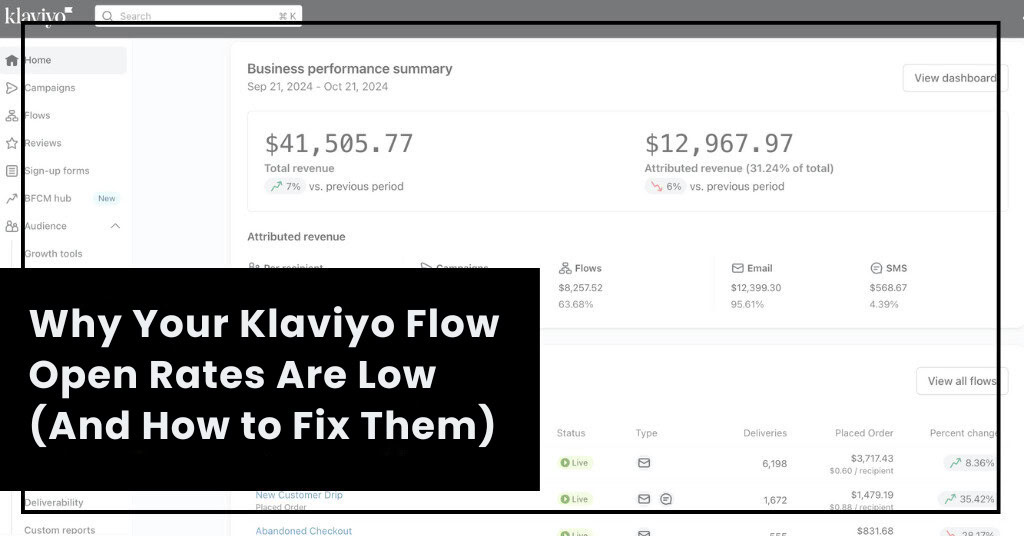Click the Deliveries column header
Screen dimensions: 1024x536
pyautogui.click(x=765, y=433)
